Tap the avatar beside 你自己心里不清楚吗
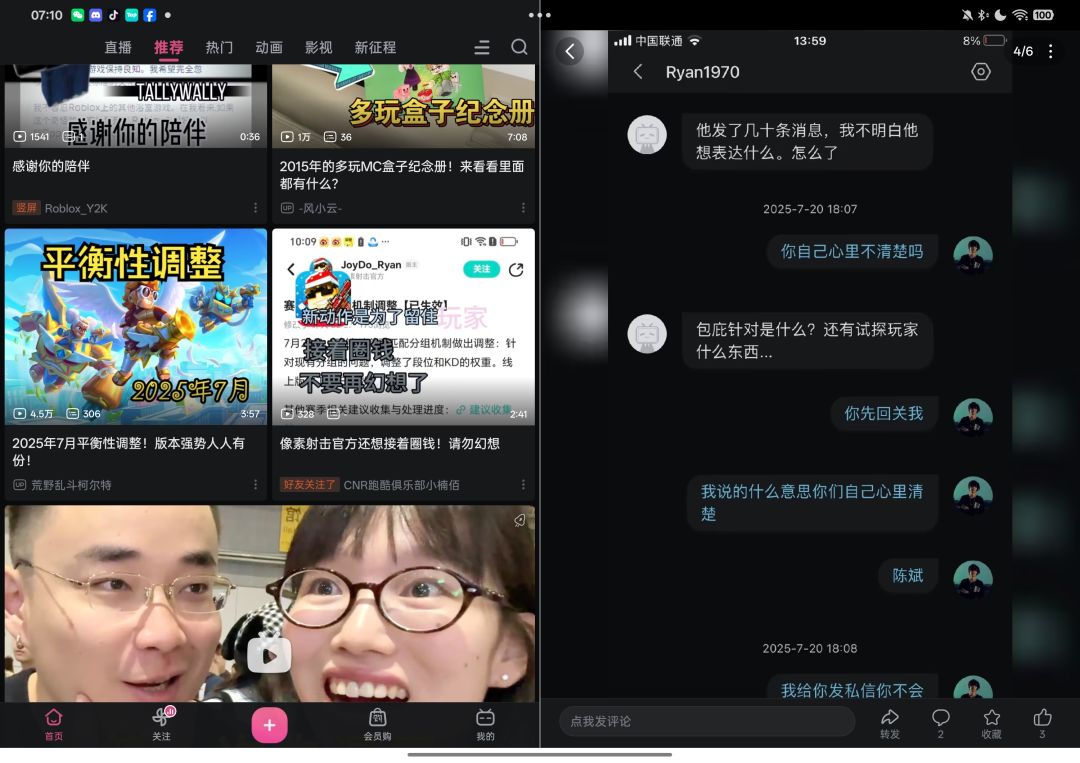Image resolution: width=1080 pixels, height=763 pixels. (973, 255)
